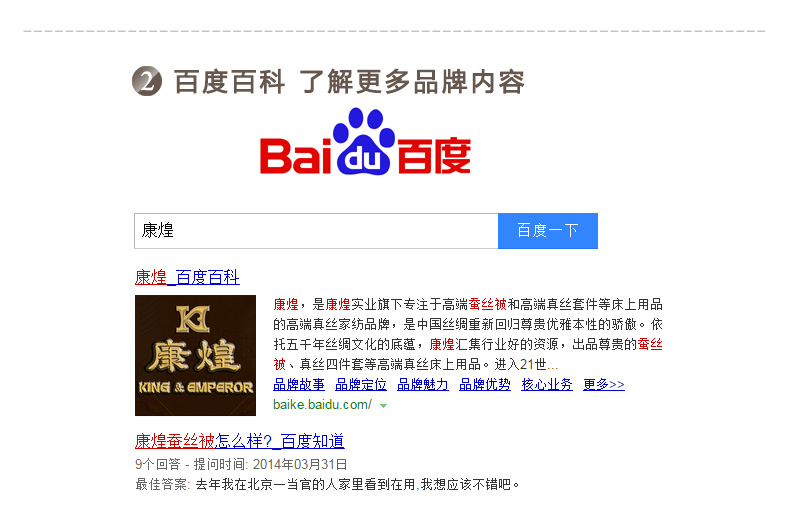Click the 康煌 encyclopedia description snippet
Image resolution: width=790 pixels, height=514 pixels.
point(468,334)
